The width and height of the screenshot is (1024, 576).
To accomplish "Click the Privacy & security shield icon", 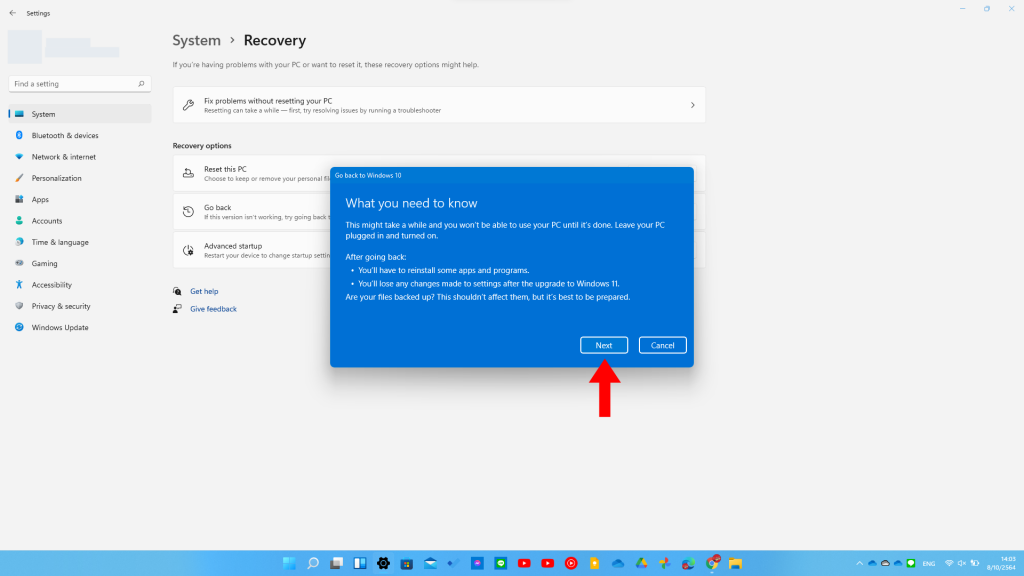I will tap(19, 306).
